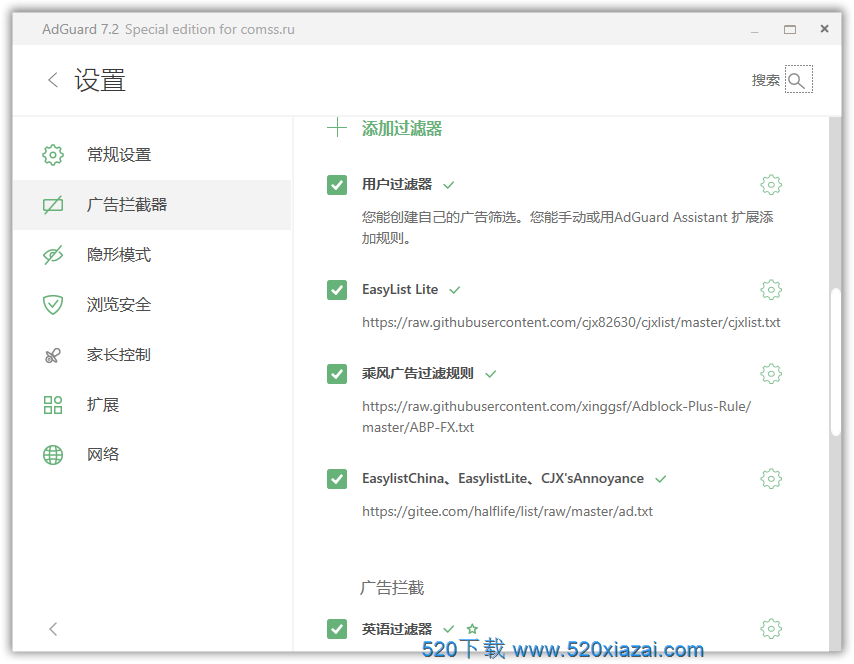This screenshot has height=664, width=854.
Task: Minimize the AdGuard window
Action: coord(754,30)
